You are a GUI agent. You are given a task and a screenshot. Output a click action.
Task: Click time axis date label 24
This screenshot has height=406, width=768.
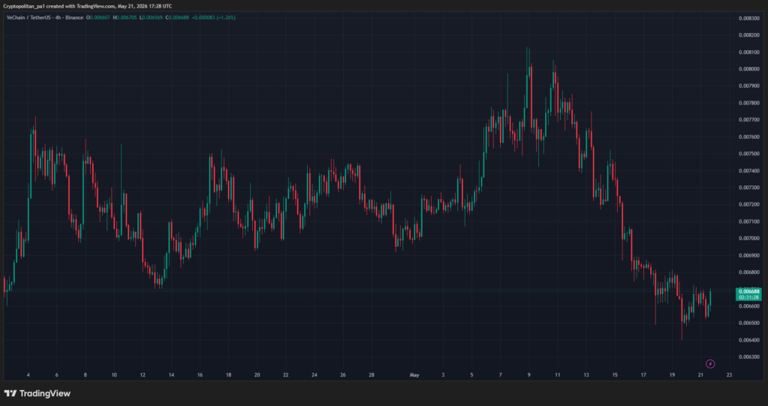[314, 375]
